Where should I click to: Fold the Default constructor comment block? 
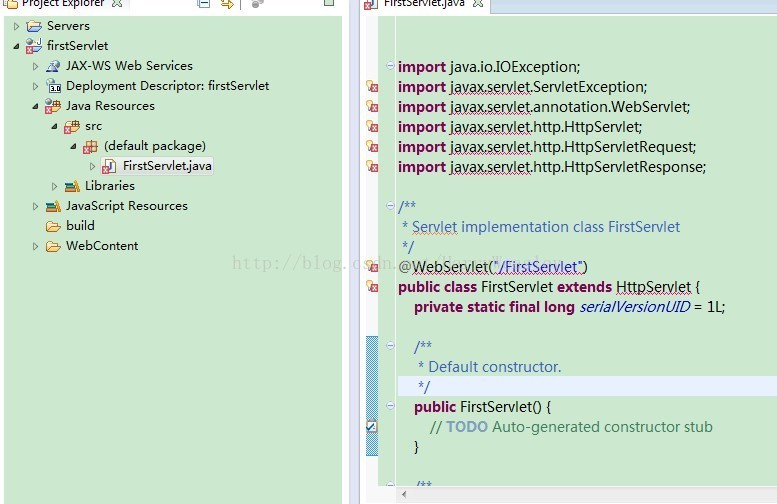(390, 347)
